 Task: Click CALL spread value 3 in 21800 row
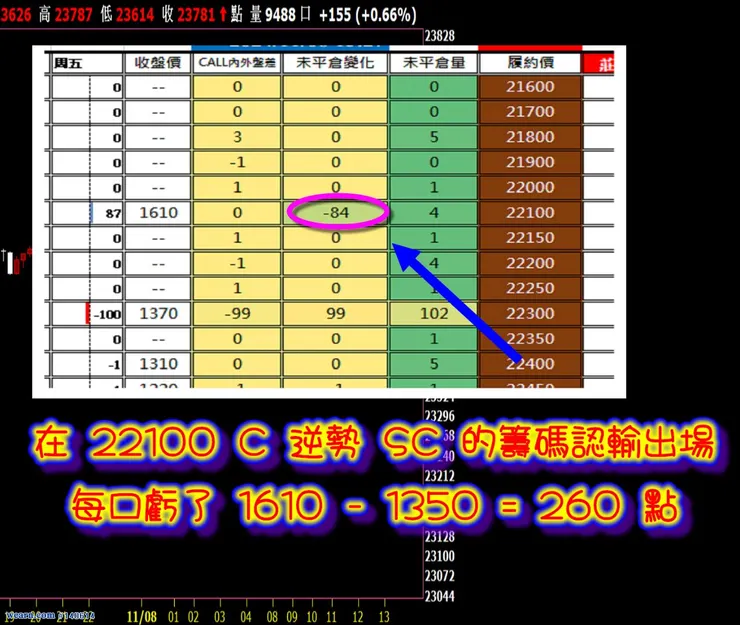pyautogui.click(x=237, y=137)
